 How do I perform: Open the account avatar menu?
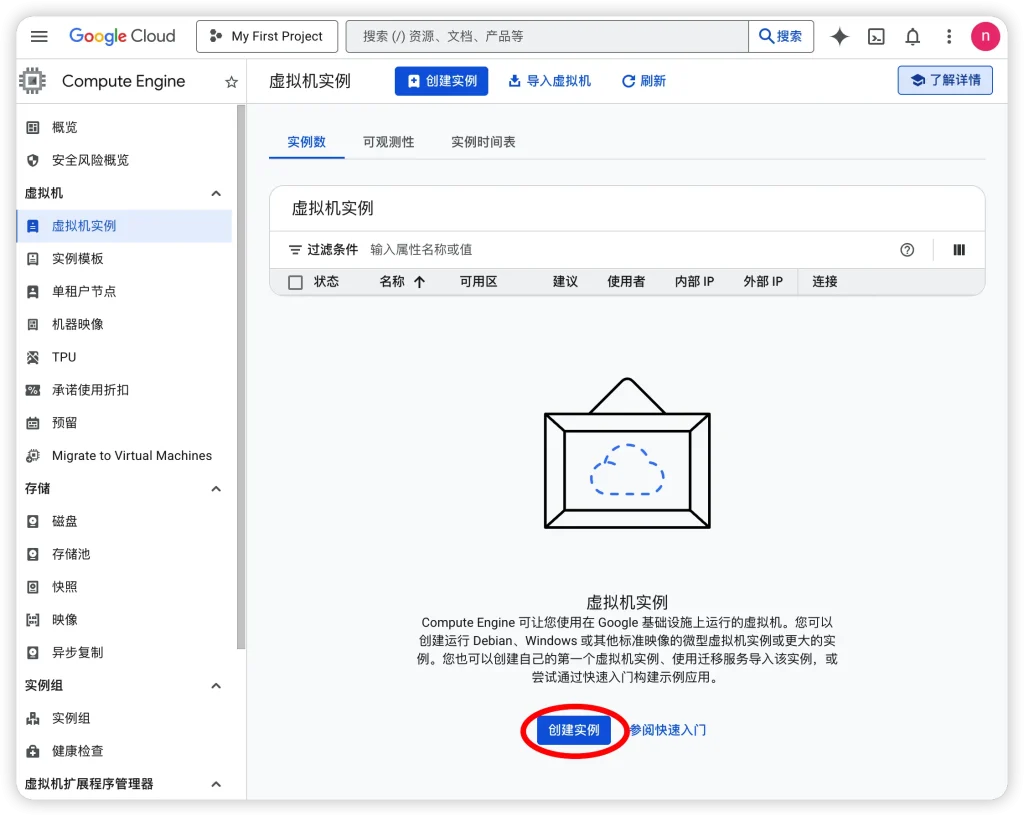pyautogui.click(x=985, y=36)
